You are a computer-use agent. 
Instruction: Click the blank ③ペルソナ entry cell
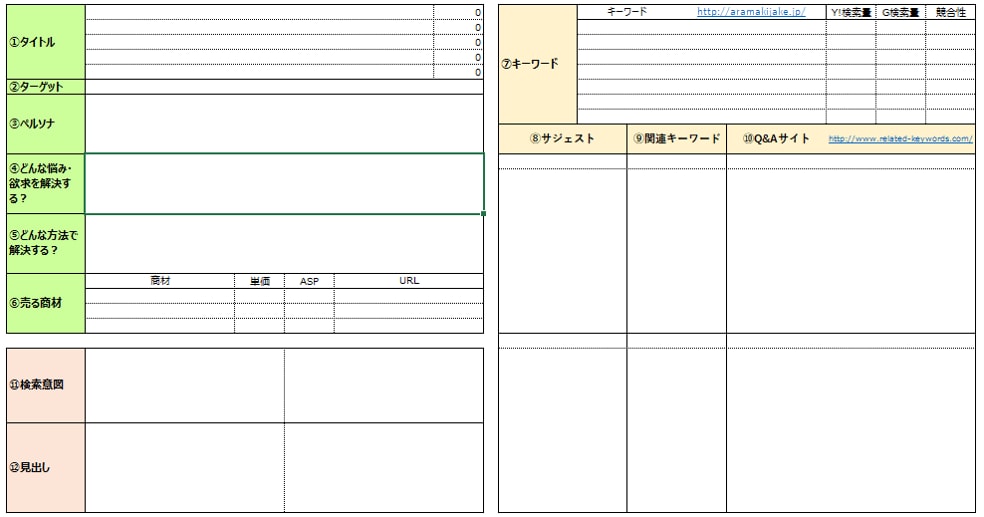pos(284,124)
